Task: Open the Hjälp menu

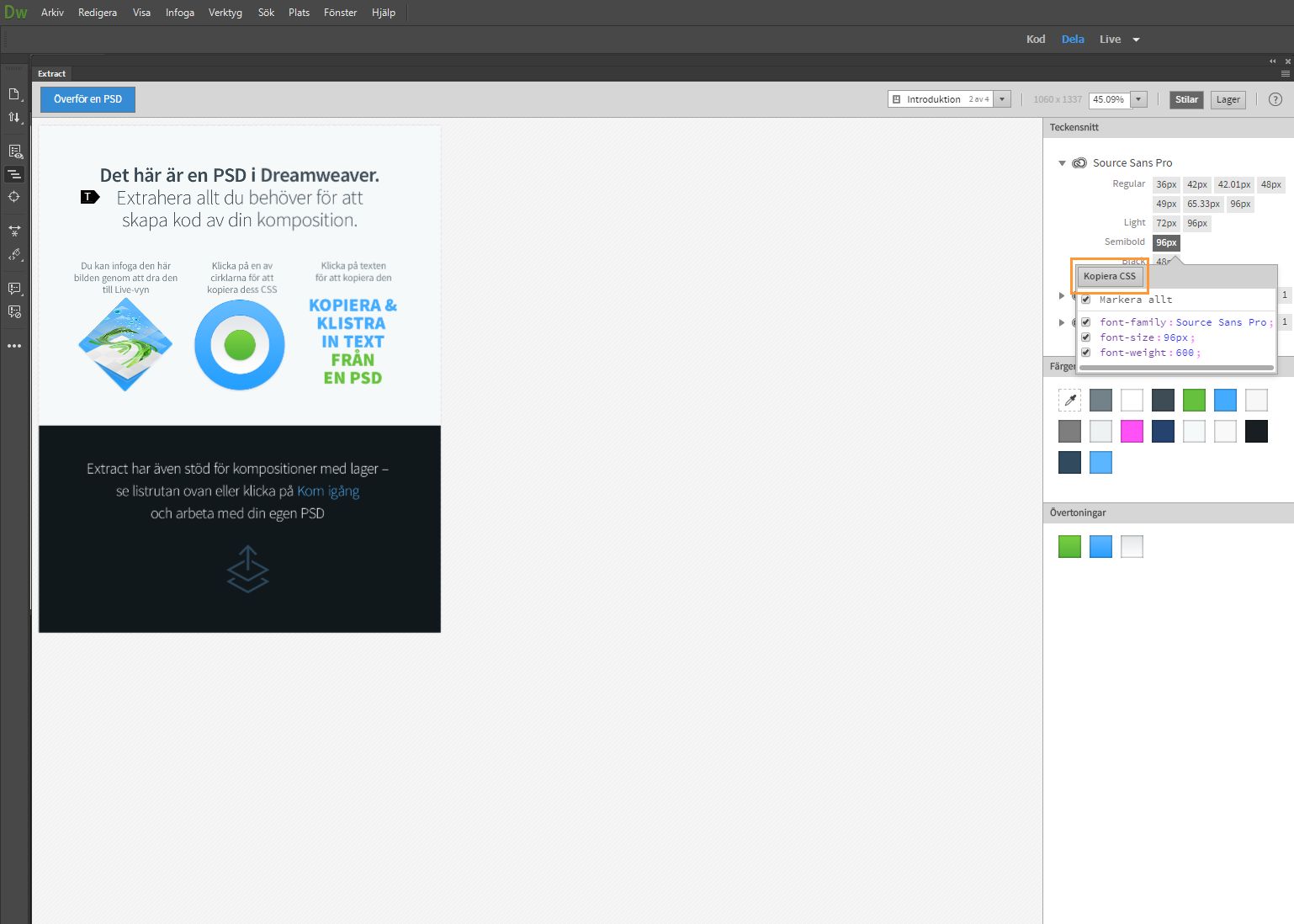Action: tap(384, 13)
